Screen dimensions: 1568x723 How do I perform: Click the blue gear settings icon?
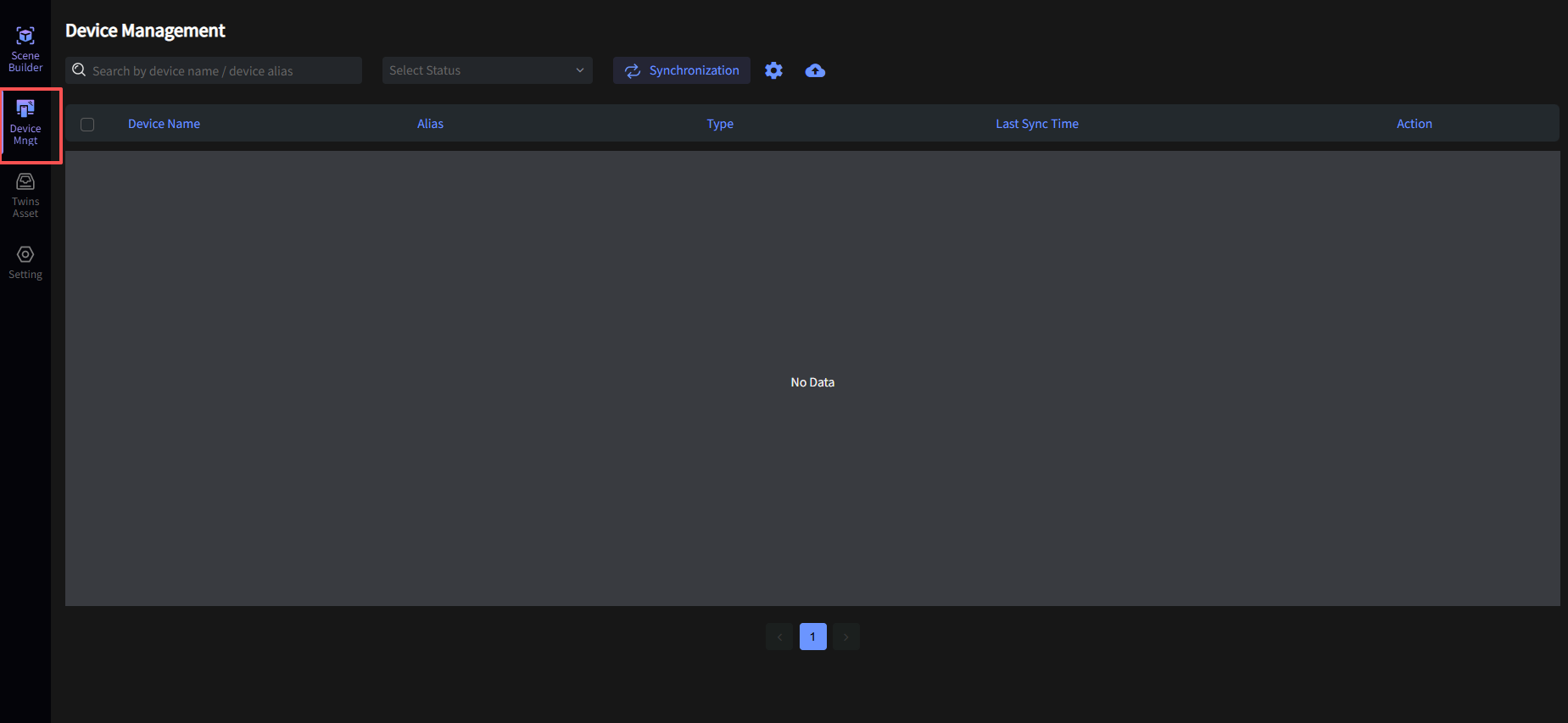[x=773, y=70]
